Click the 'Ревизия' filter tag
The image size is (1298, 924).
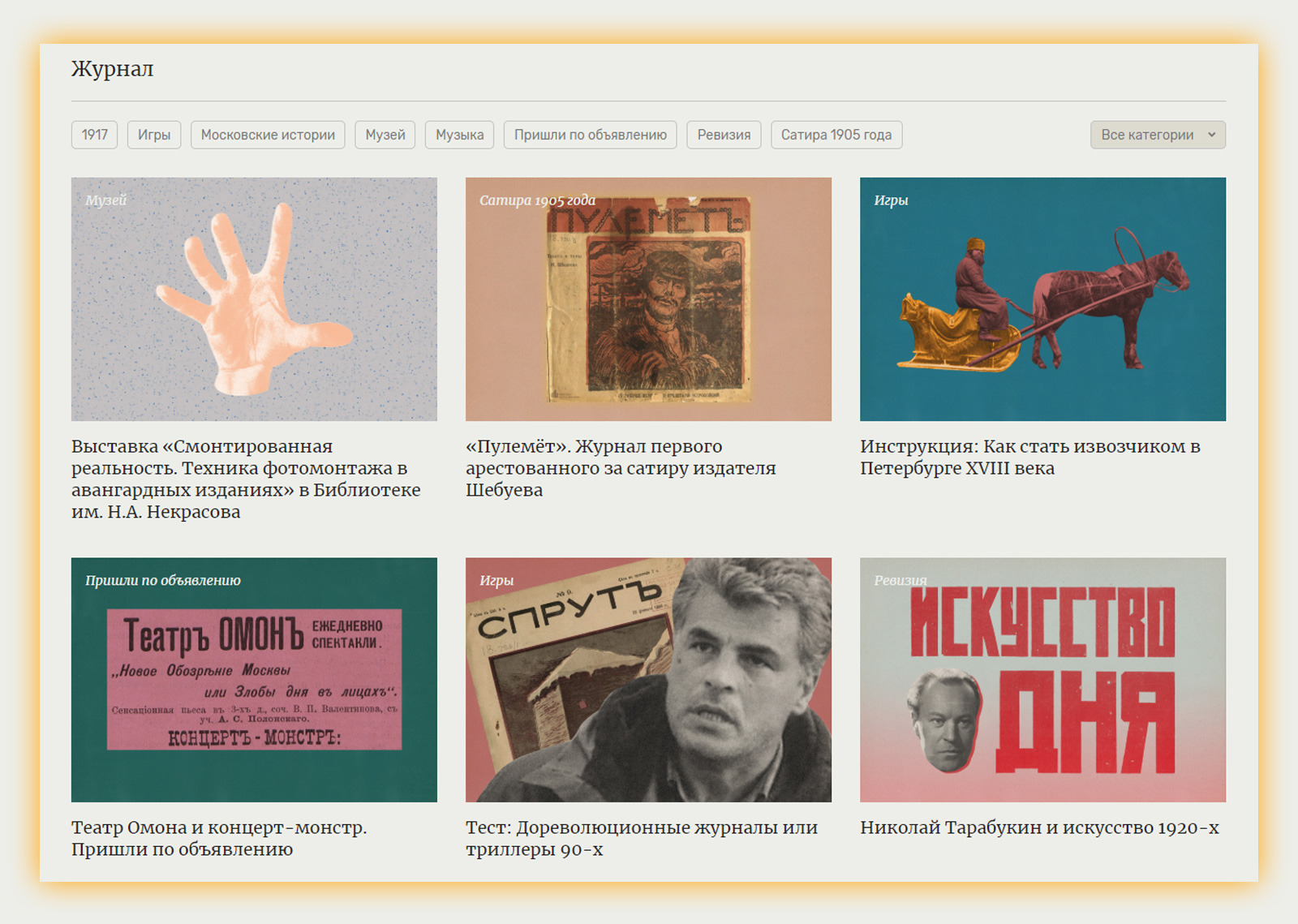(x=724, y=135)
